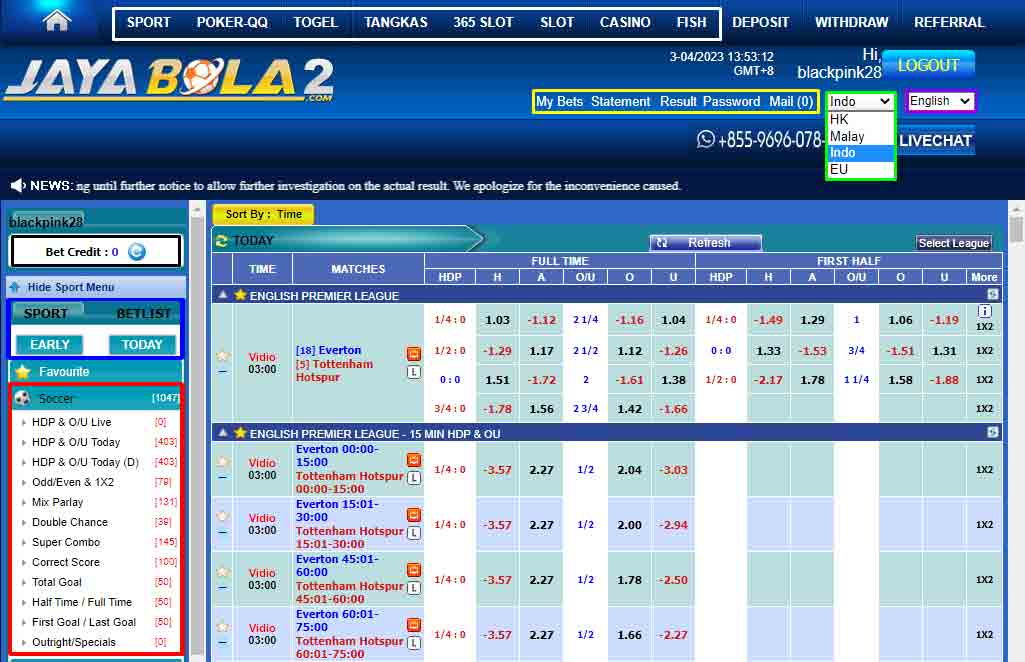Open live TV icon for Everton 15:01-30:00

414,515
